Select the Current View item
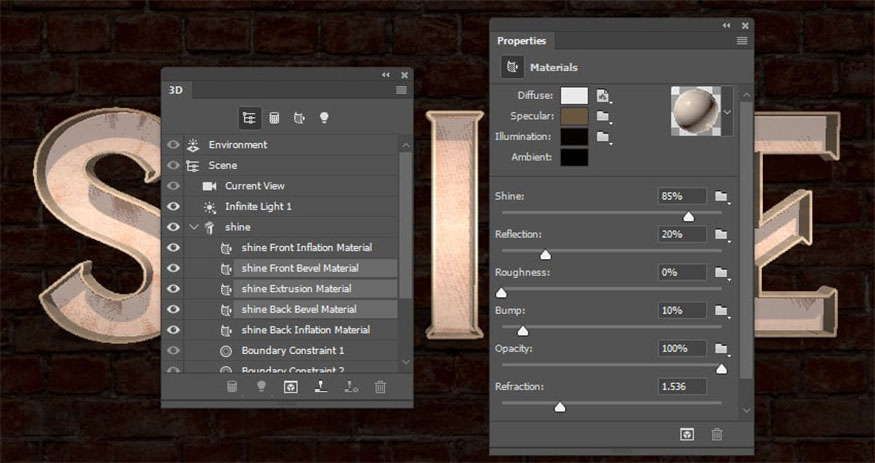 tap(255, 186)
